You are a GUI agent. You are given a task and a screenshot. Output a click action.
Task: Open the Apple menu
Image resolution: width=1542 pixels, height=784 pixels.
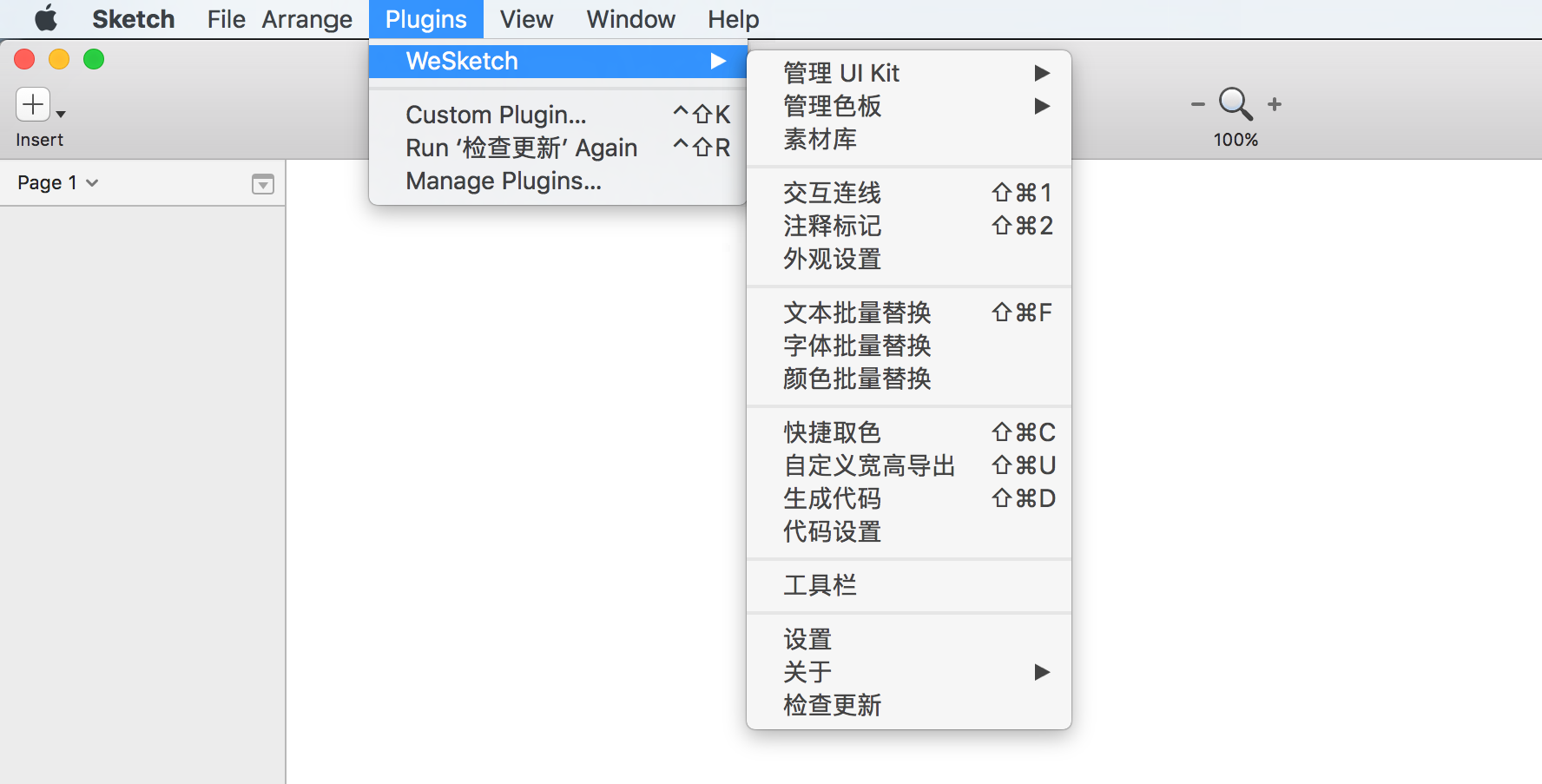pos(45,19)
